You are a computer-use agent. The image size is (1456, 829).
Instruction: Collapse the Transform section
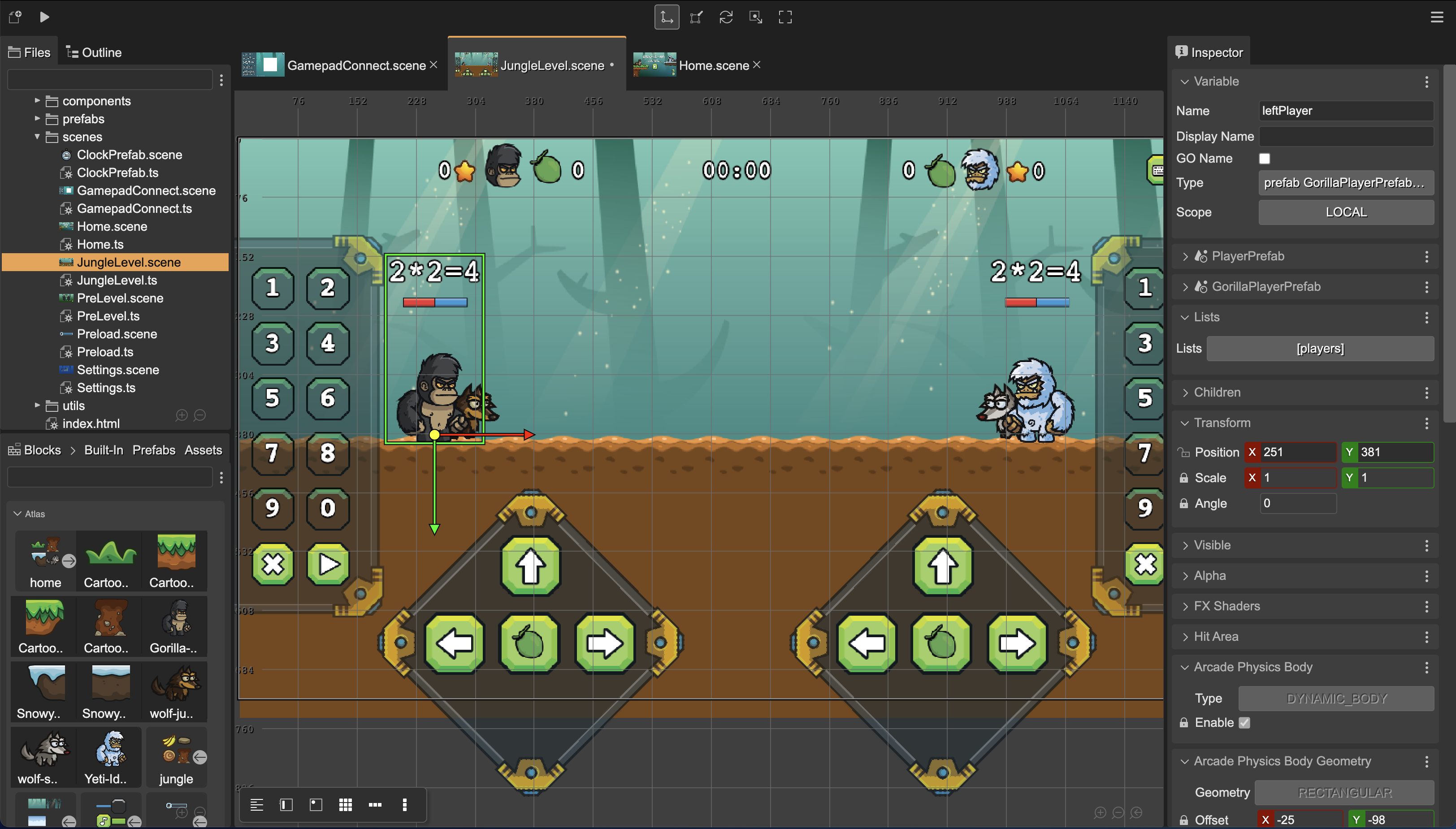1185,423
